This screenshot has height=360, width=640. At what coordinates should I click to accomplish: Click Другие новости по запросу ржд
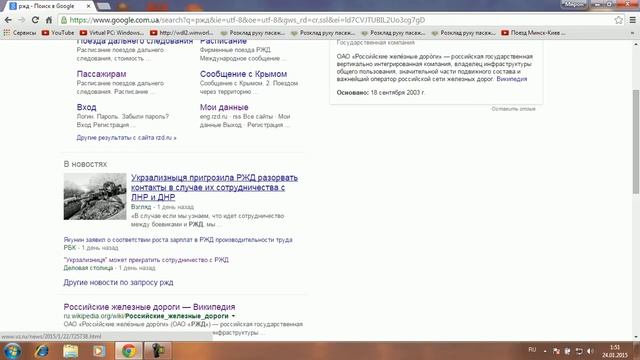point(118,282)
